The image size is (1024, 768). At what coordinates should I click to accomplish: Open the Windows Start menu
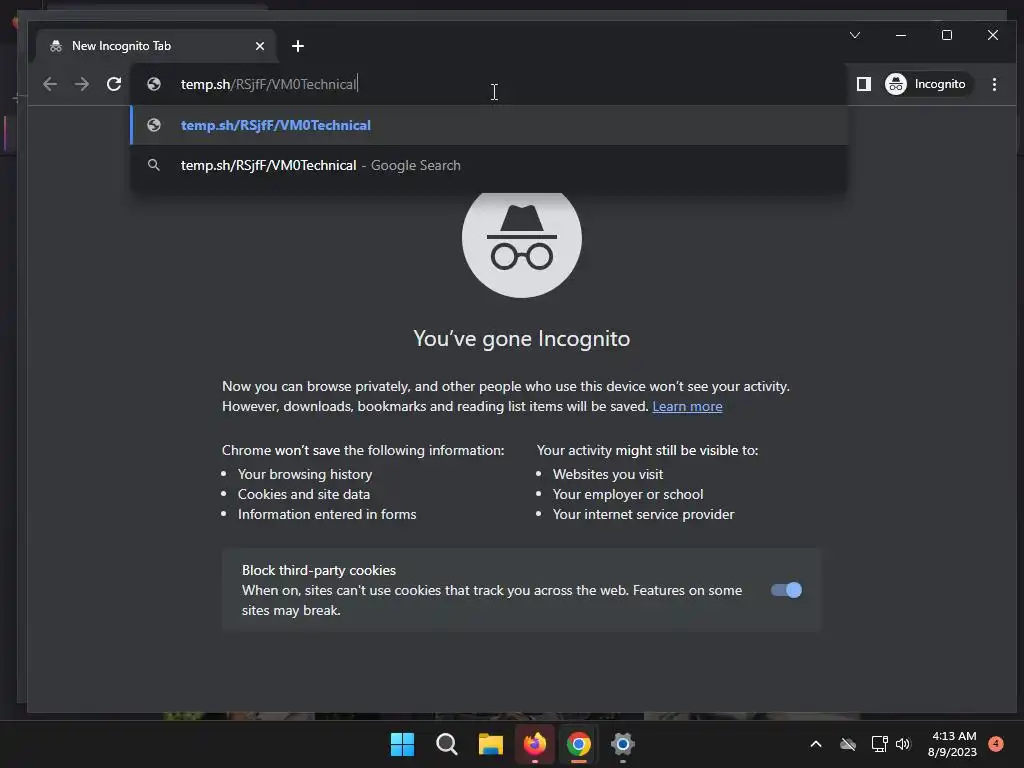tap(402, 744)
